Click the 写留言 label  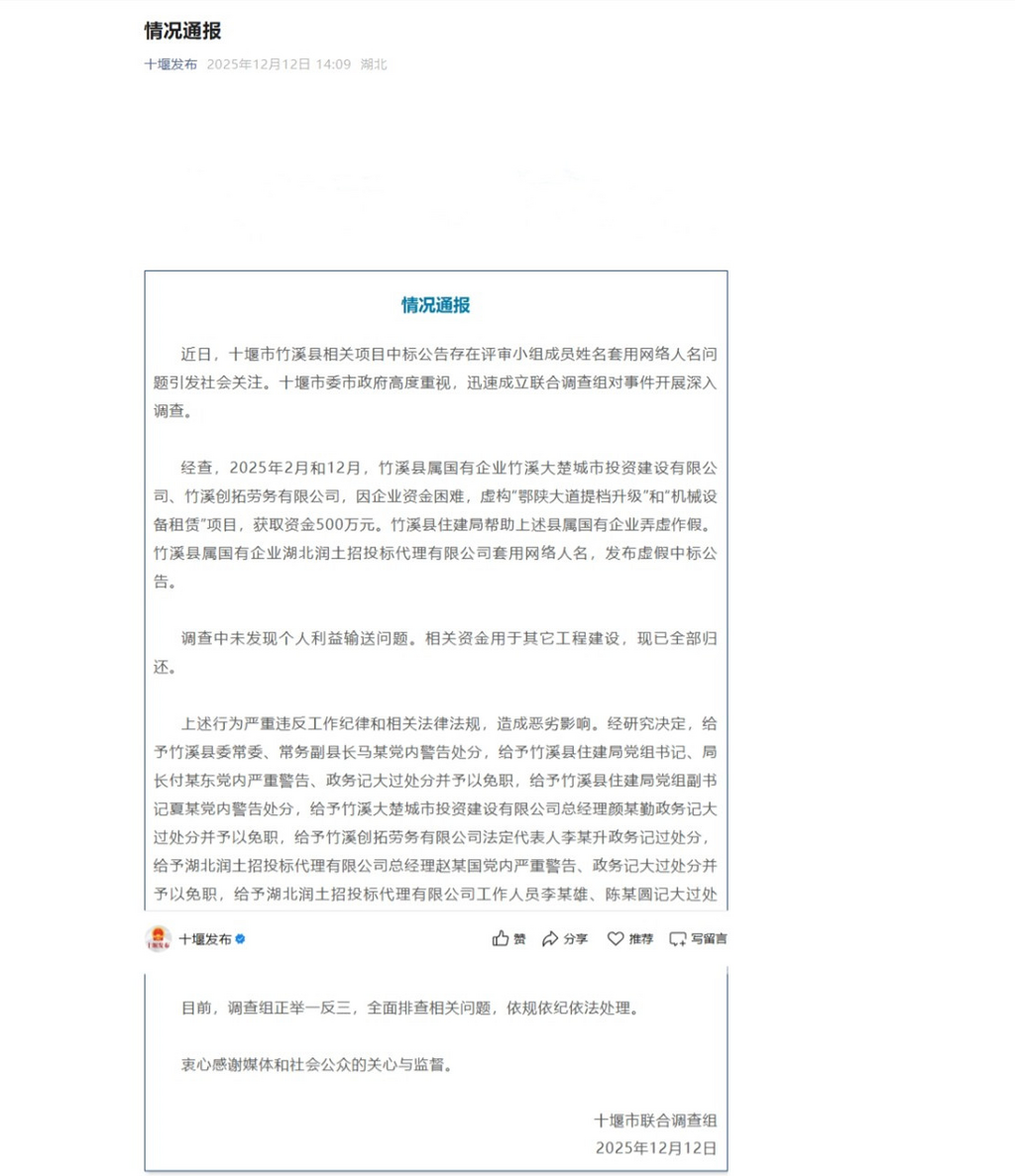pos(709,938)
